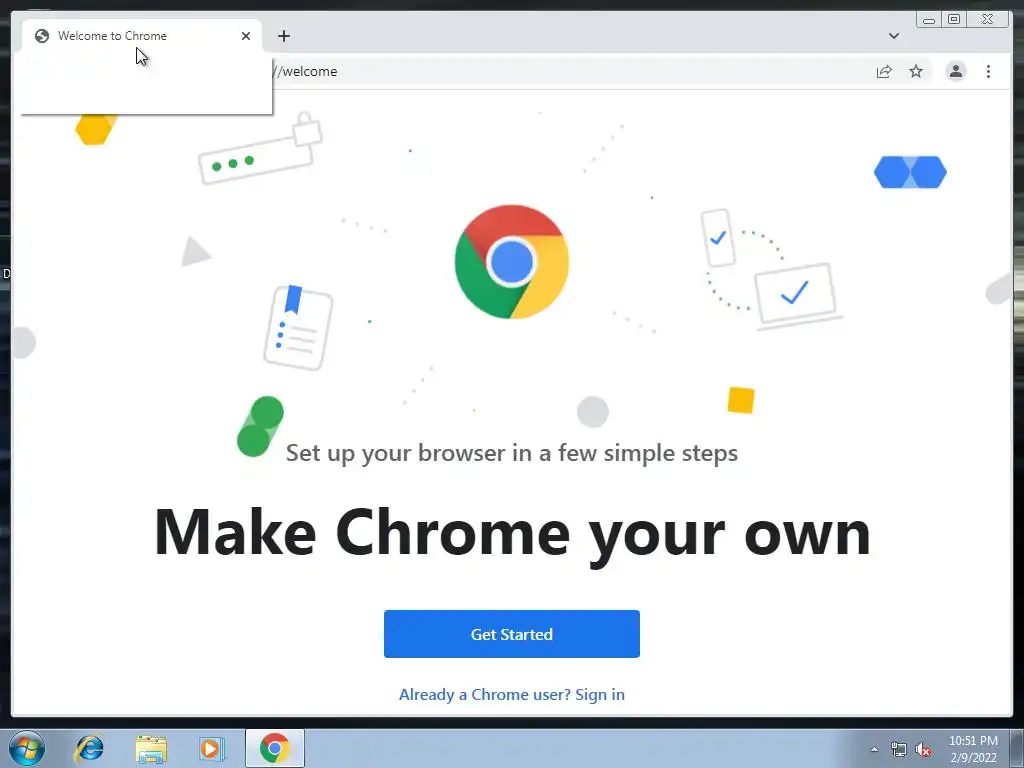This screenshot has height=768, width=1024.
Task: Click the Show desktop strip on the taskbar
Action: click(x=1017, y=748)
